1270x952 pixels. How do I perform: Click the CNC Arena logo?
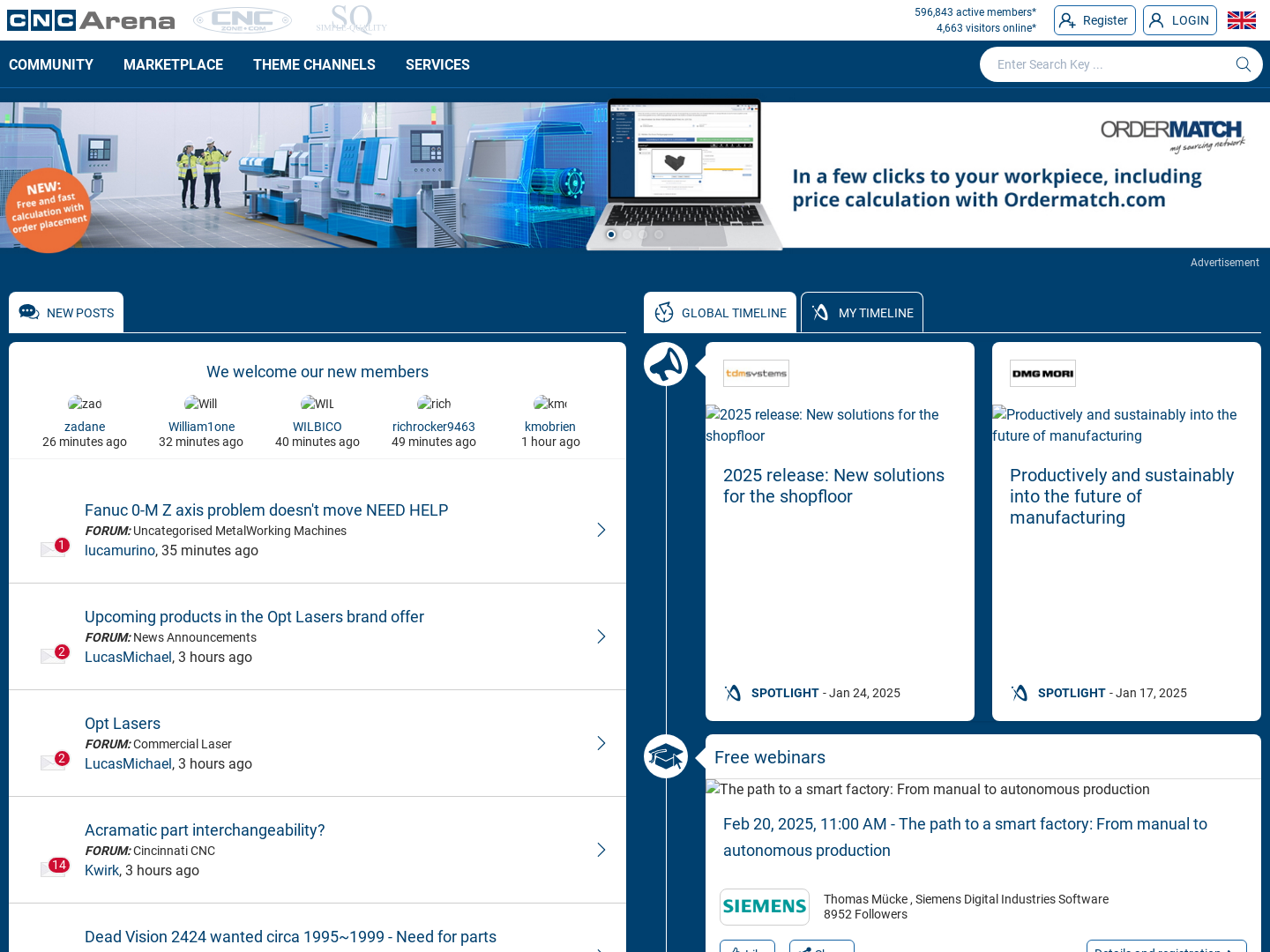point(91,20)
